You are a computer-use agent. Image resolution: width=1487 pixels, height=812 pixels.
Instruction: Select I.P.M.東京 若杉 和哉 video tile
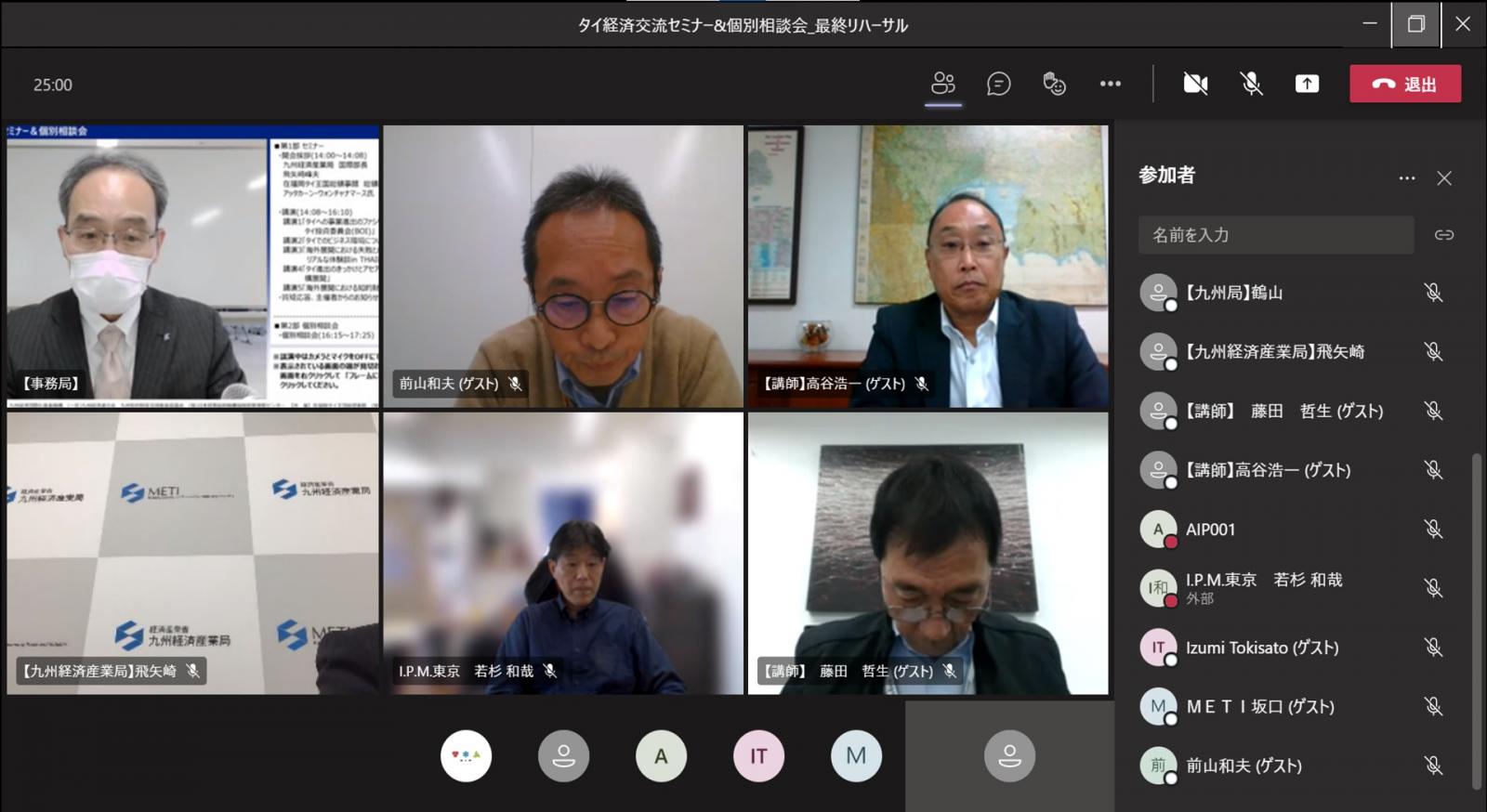[x=563, y=554]
